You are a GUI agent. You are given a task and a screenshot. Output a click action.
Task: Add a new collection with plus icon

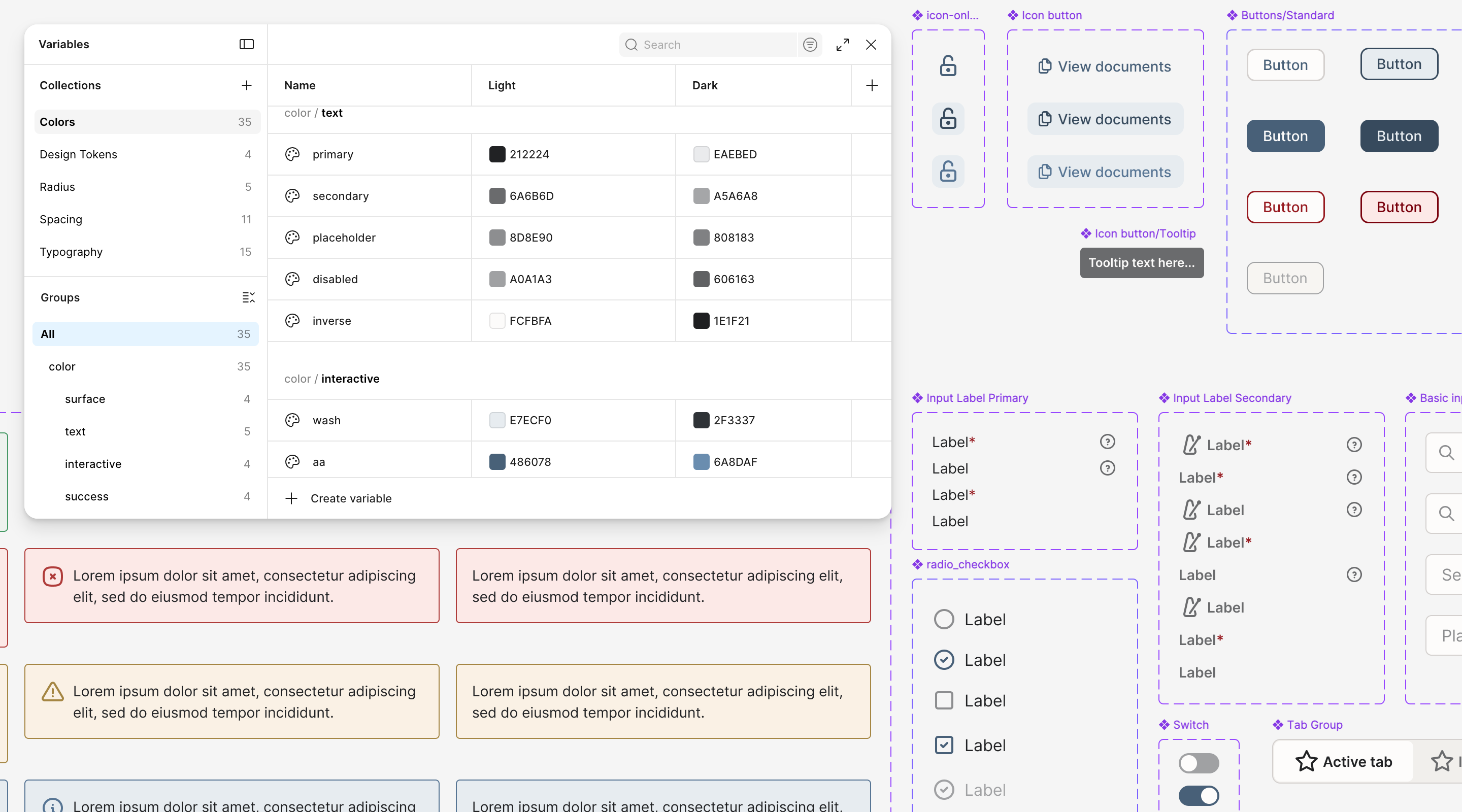coord(246,85)
